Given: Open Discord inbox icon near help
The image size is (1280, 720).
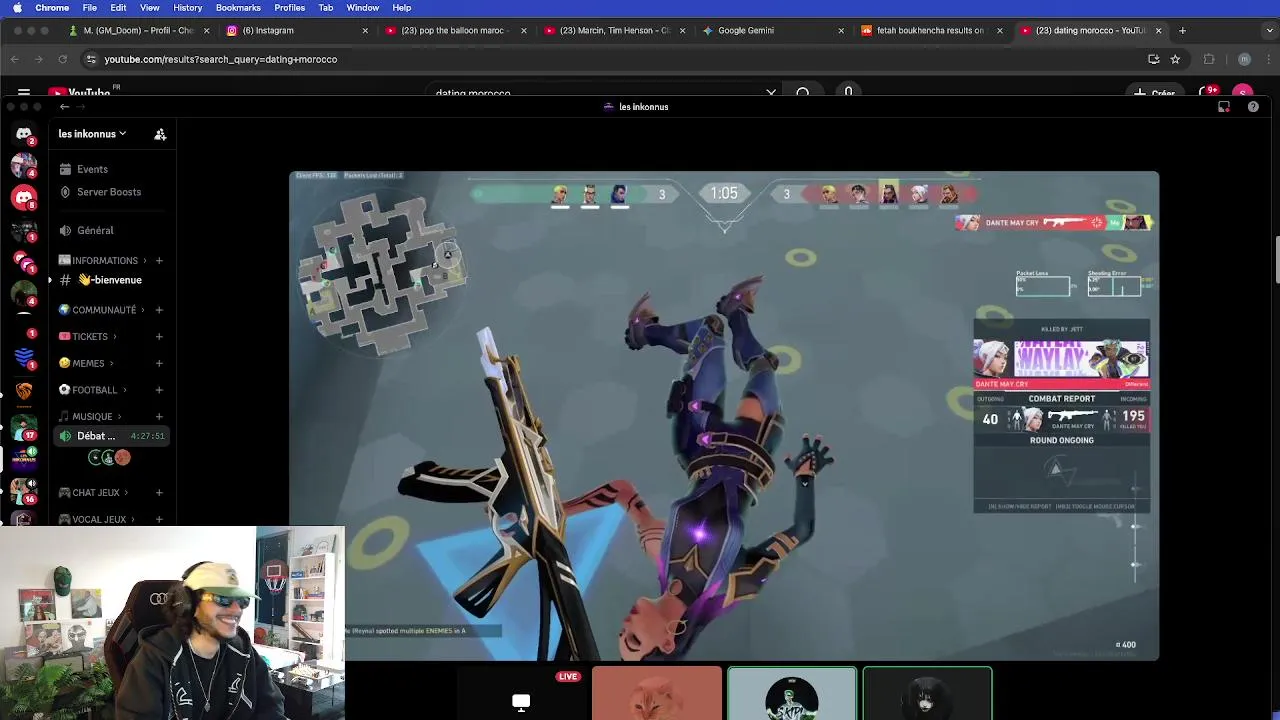Looking at the screenshot, I should [1224, 107].
